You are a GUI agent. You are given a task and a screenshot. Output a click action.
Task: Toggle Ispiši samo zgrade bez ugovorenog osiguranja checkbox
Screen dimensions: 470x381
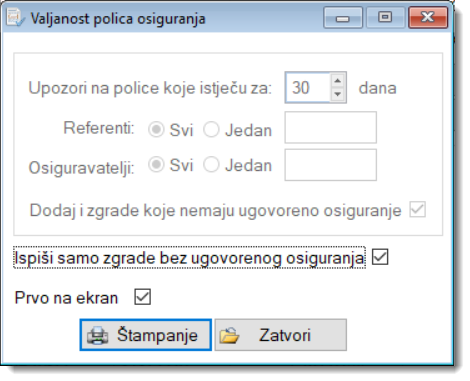(x=380, y=257)
